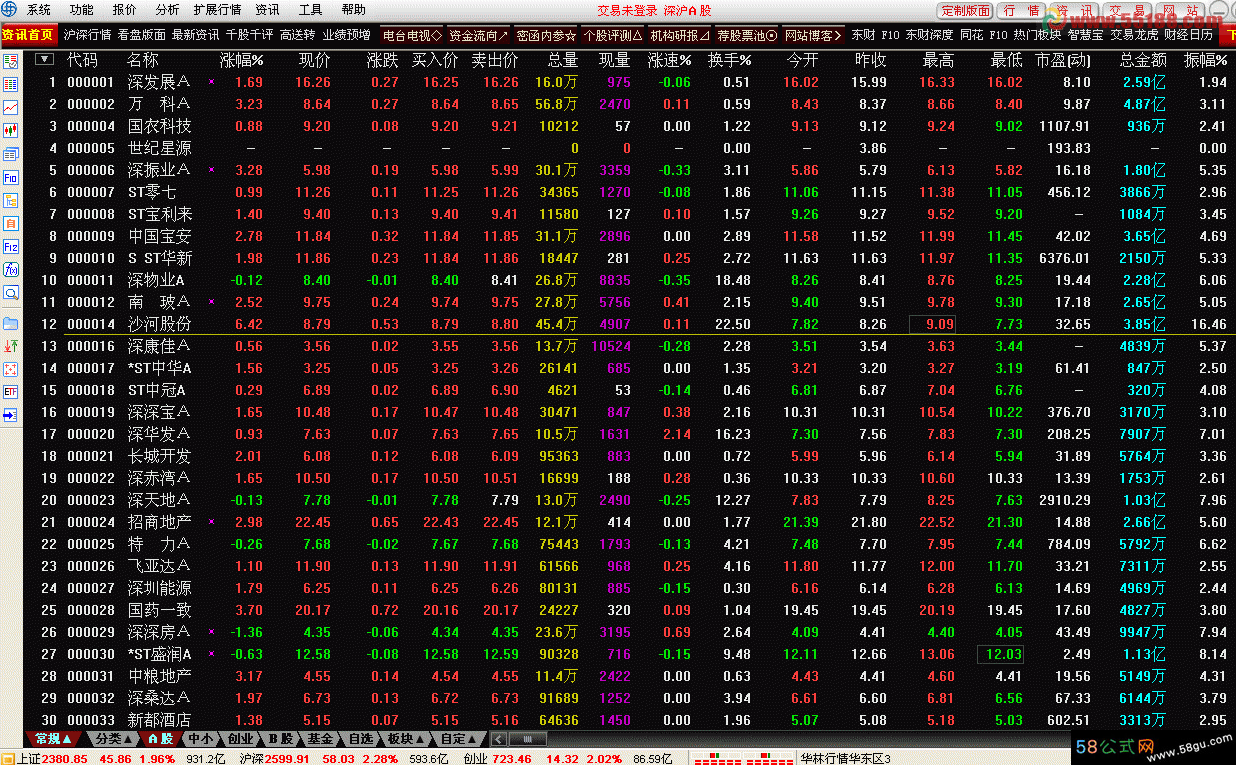1236x765 pixels.
Task: Select the blue arrow import sidebar icon
Action: tap(11, 415)
